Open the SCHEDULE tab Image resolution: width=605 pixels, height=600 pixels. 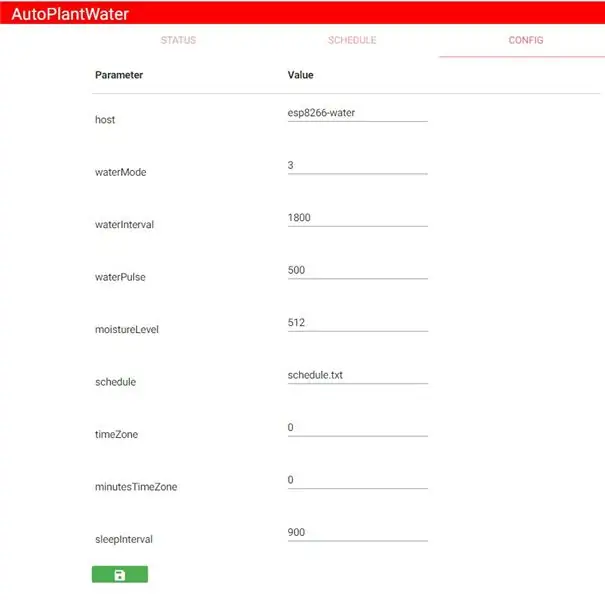point(352,41)
